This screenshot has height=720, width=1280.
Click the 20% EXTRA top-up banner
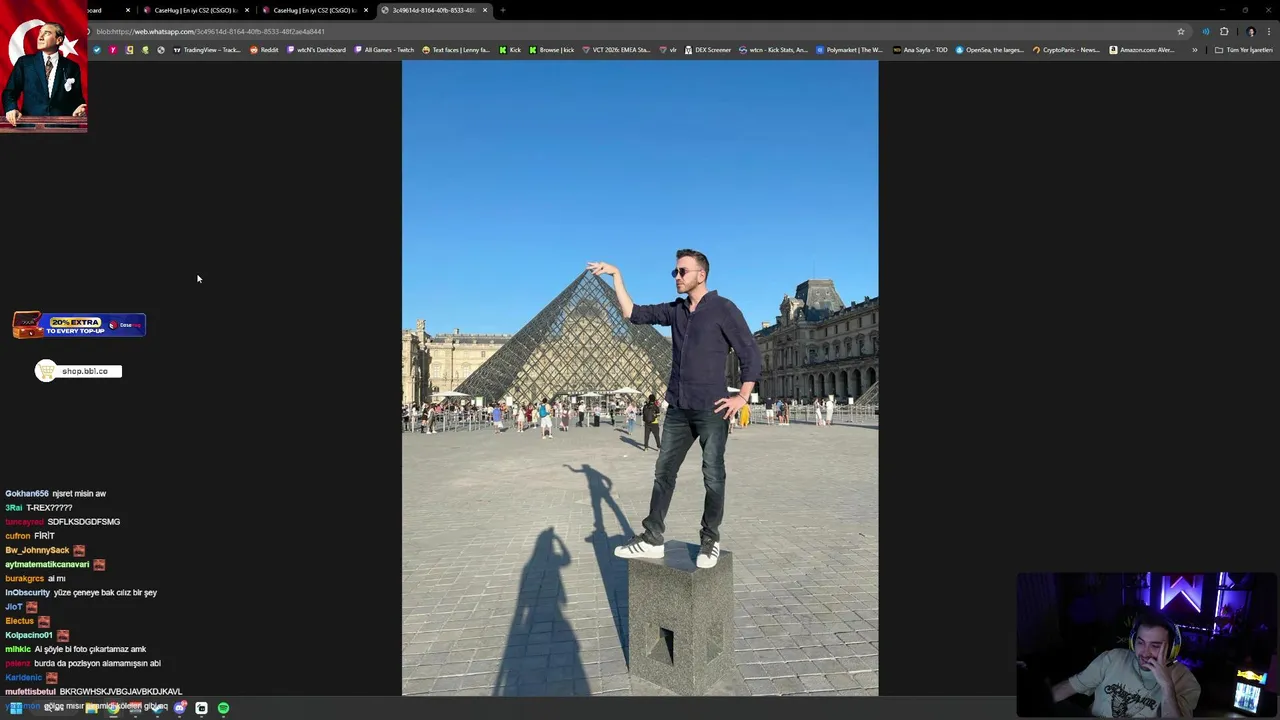pos(79,324)
